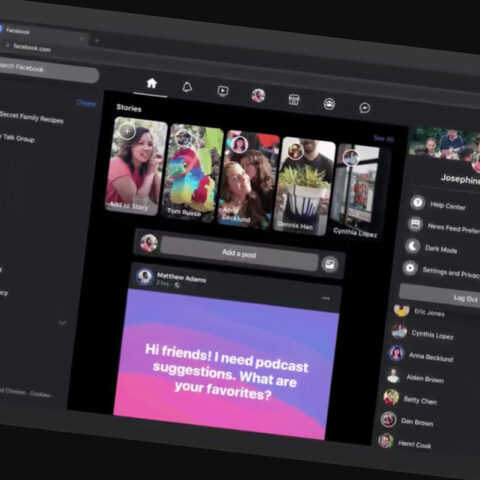
Task: Open the Watch video icon
Action: point(223,91)
